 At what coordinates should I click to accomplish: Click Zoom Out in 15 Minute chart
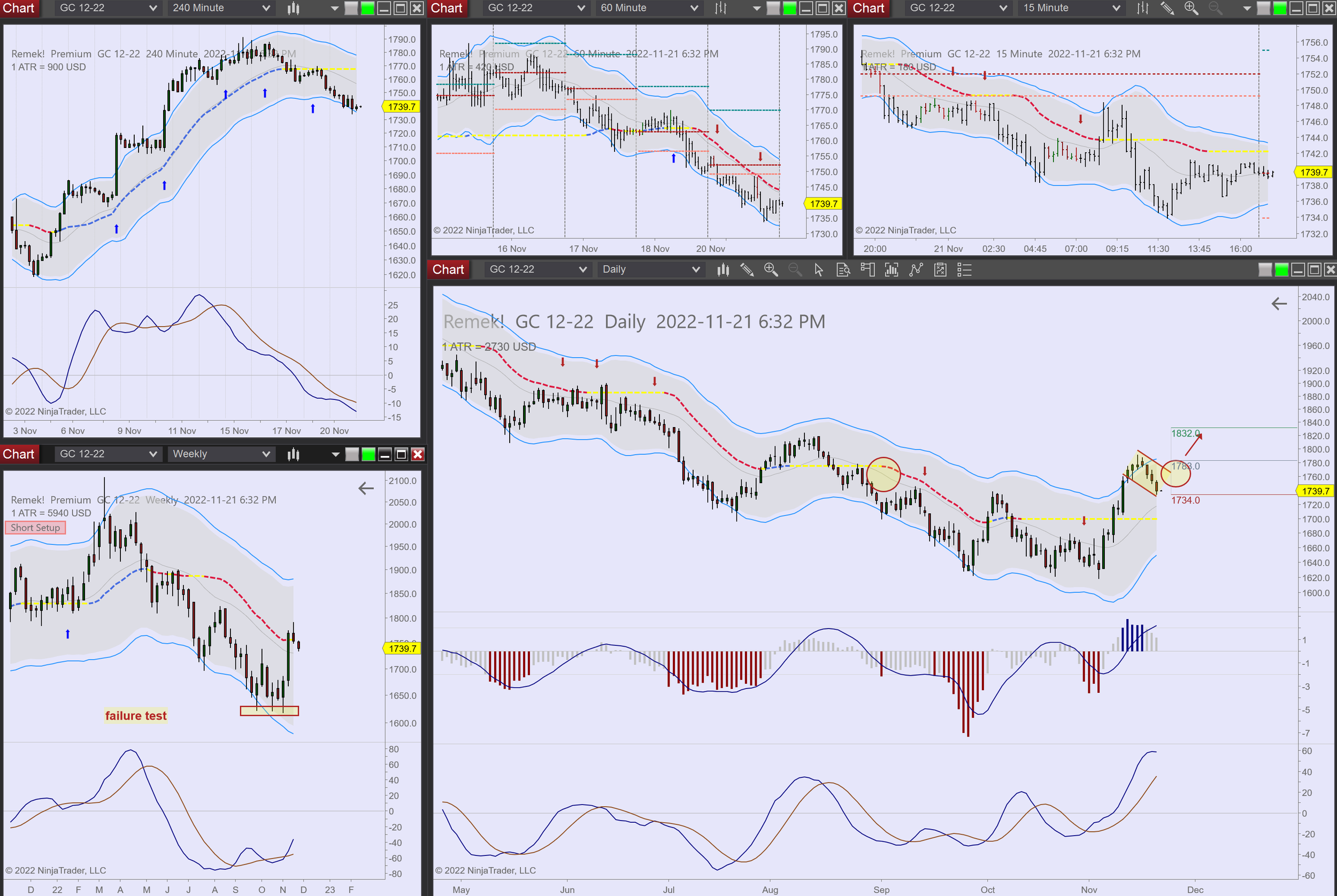coord(1215,8)
